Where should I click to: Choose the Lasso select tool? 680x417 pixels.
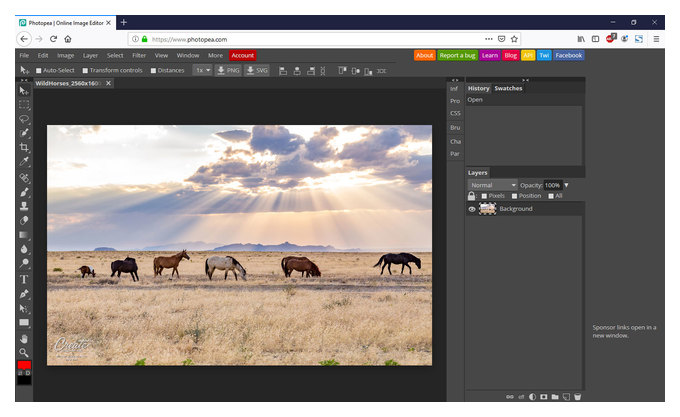coord(24,119)
